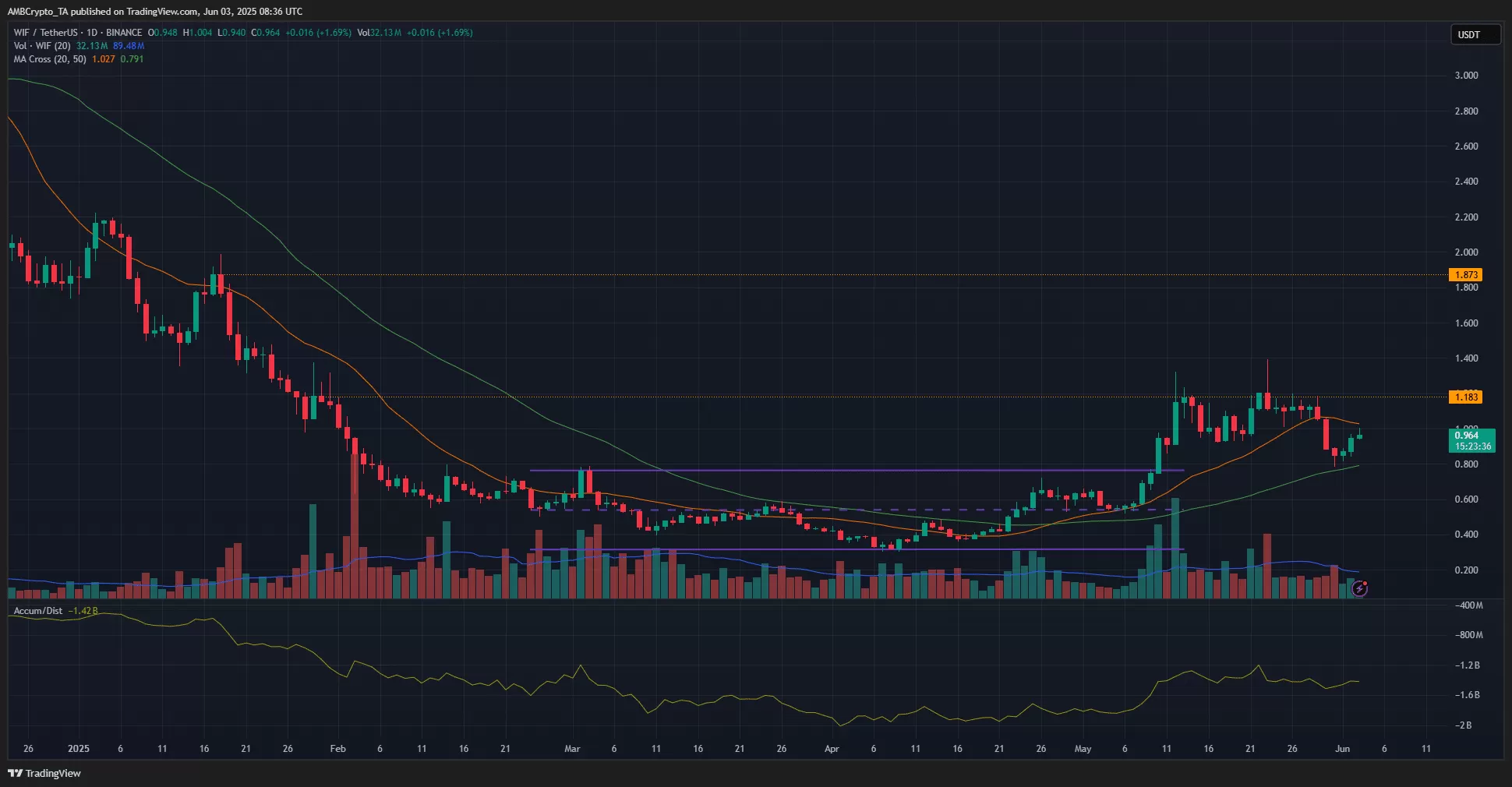Select the 2025 label on the time axis
1512x787 pixels.
tap(79, 748)
